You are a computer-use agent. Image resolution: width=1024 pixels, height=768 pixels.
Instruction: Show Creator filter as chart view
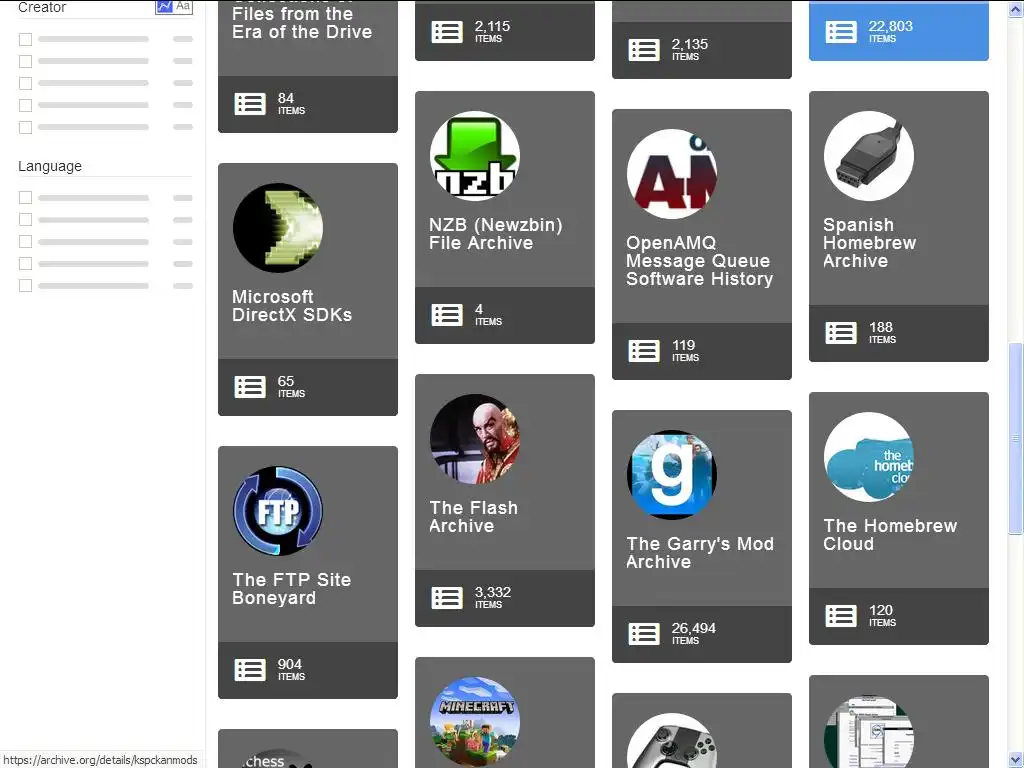[x=164, y=7]
